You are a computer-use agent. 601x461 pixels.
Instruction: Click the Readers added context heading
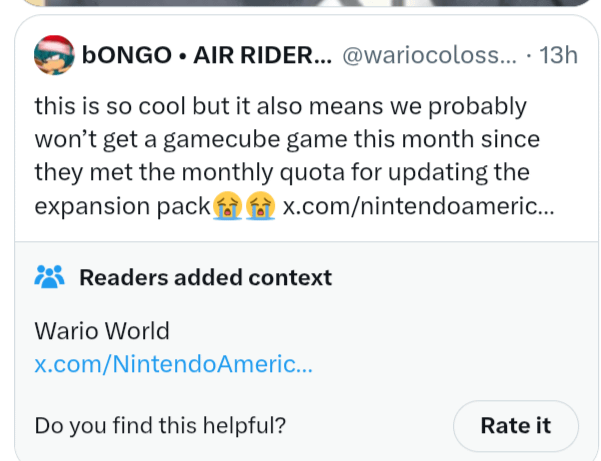click(205, 277)
